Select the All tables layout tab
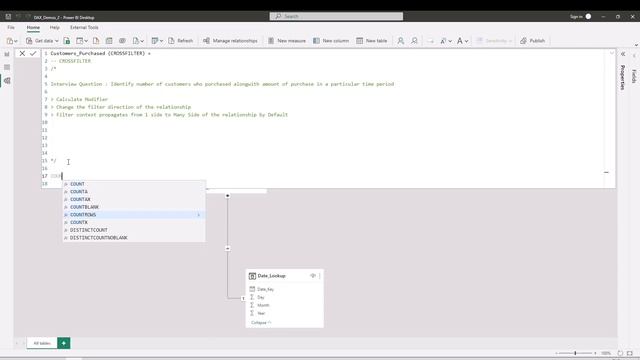Image resolution: width=640 pixels, height=360 pixels. 42,343
